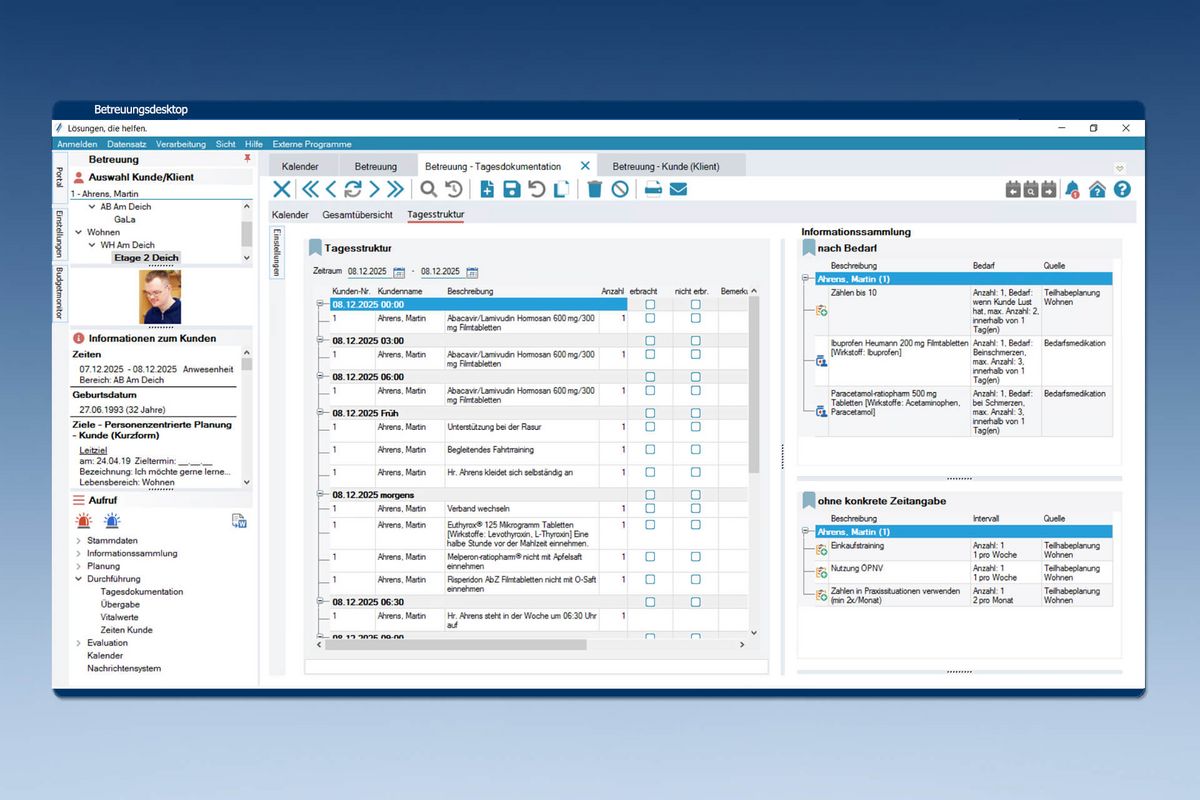Open the Zeitraum start date calendar picker
This screenshot has height=800, width=1200.
click(399, 272)
